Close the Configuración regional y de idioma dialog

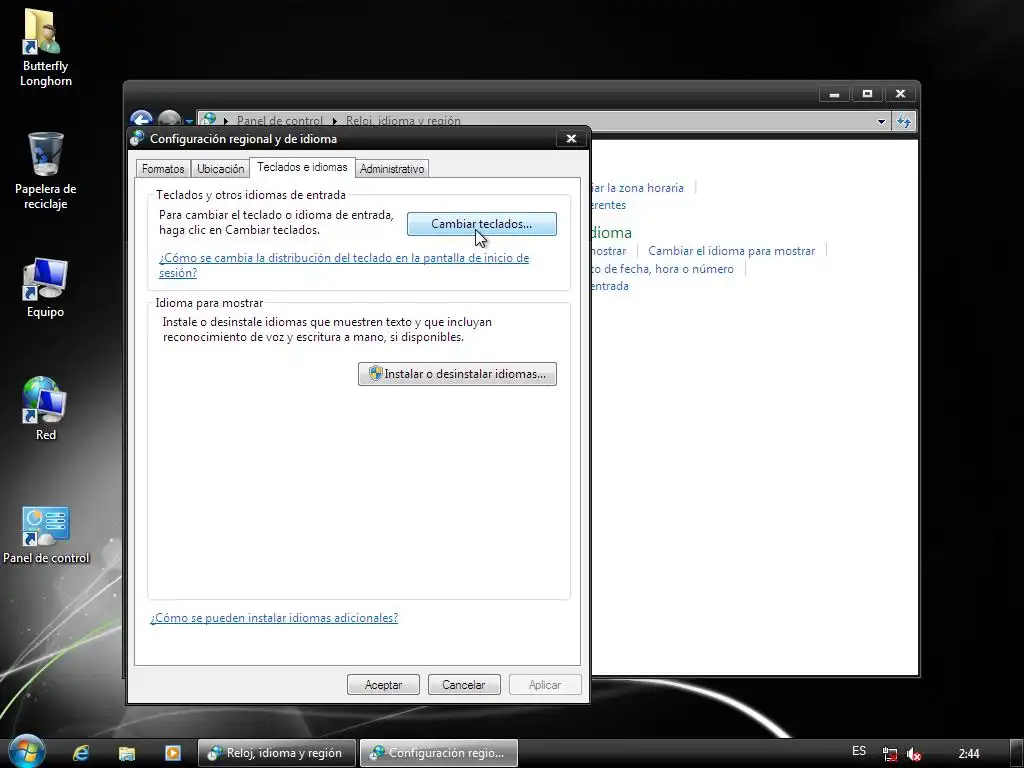tap(571, 138)
